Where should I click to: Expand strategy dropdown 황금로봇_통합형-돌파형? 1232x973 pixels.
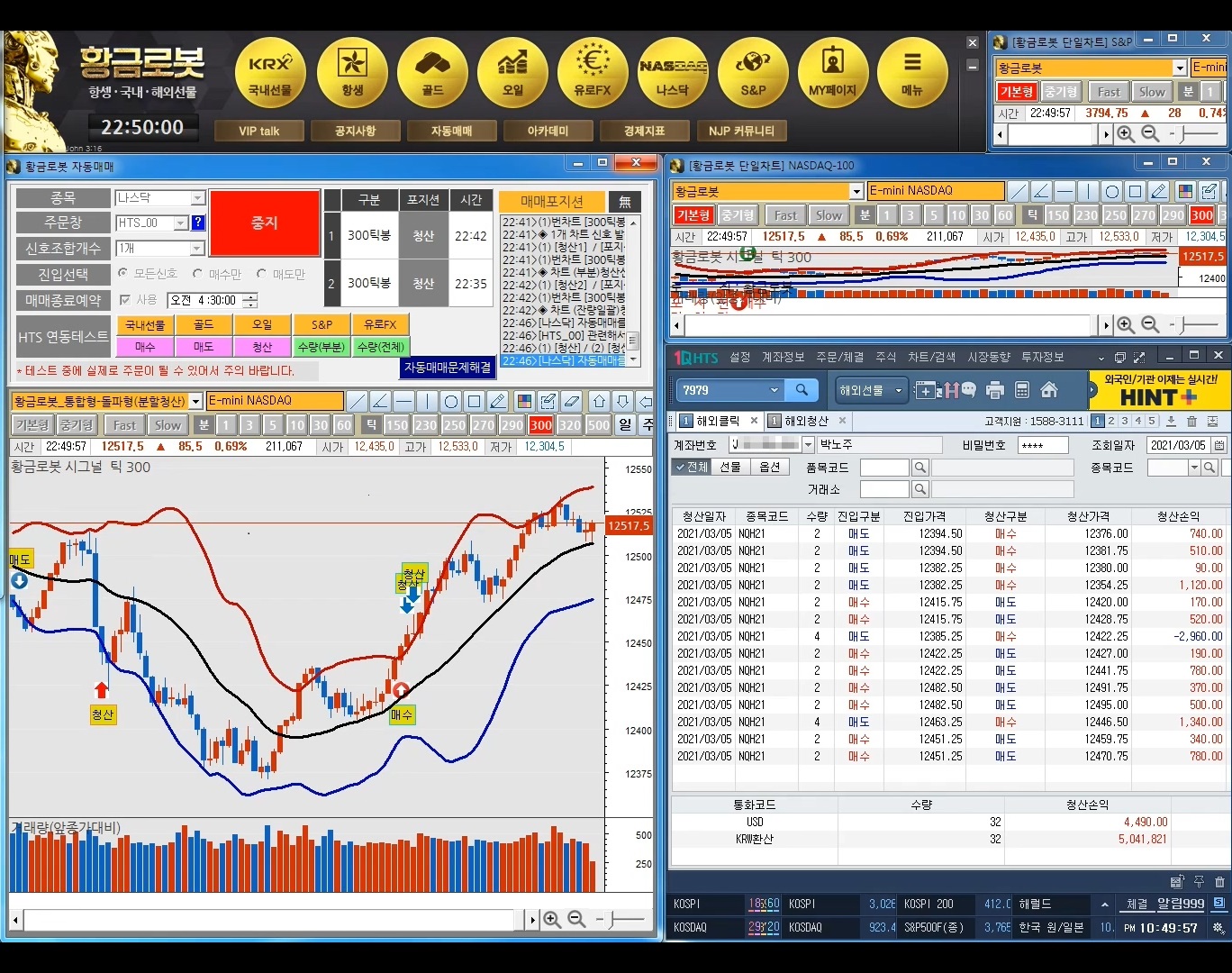click(195, 401)
